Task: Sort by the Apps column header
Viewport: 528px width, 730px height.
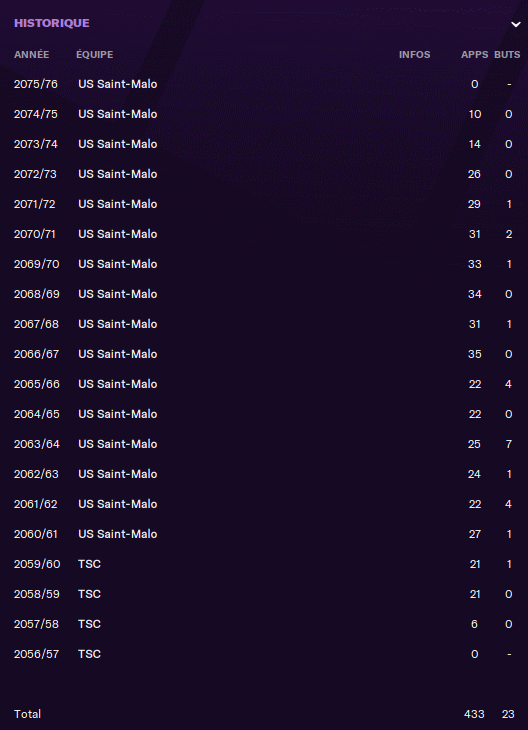Action: [x=474, y=54]
